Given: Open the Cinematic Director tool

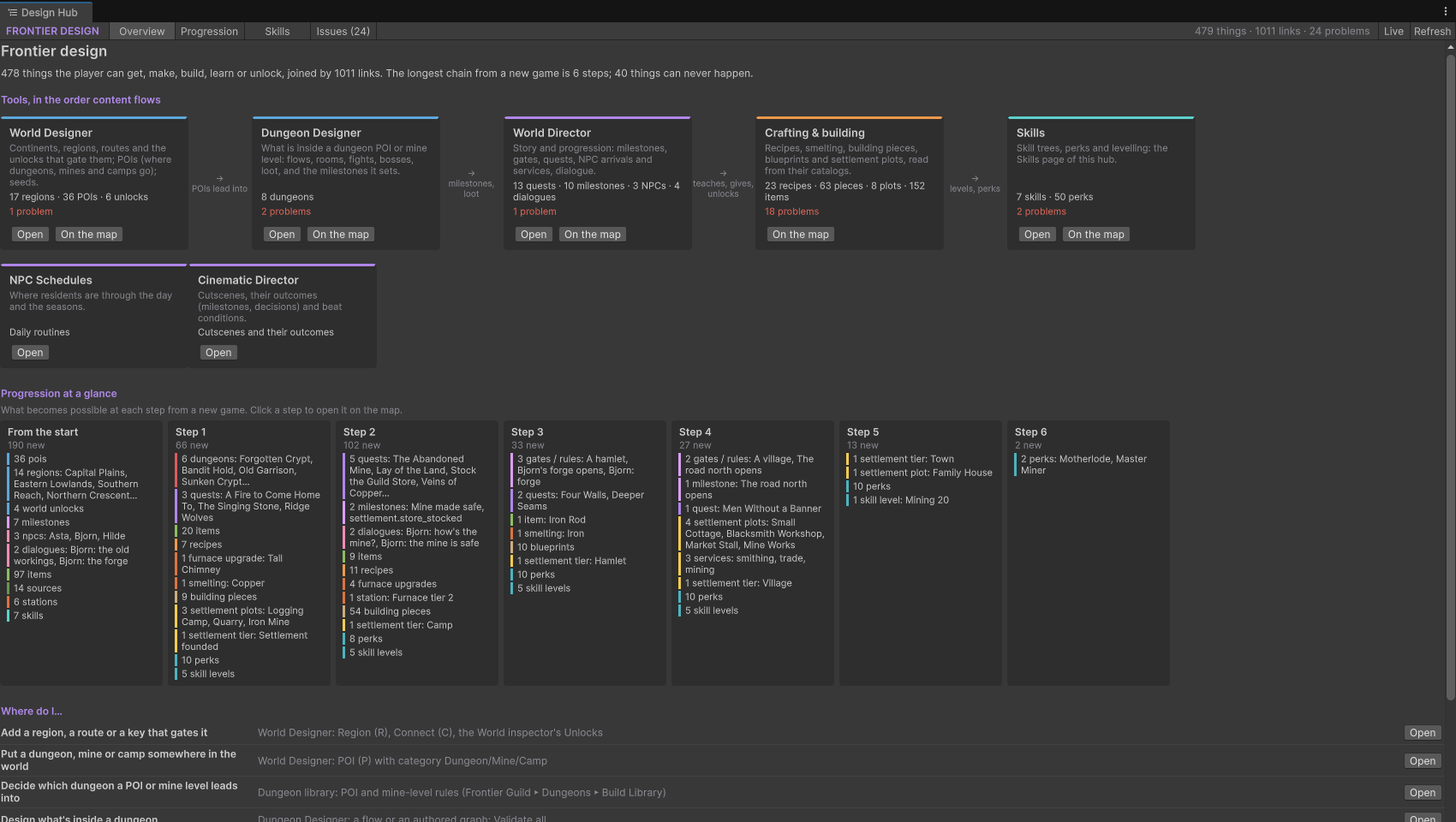Looking at the screenshot, I should [218, 353].
